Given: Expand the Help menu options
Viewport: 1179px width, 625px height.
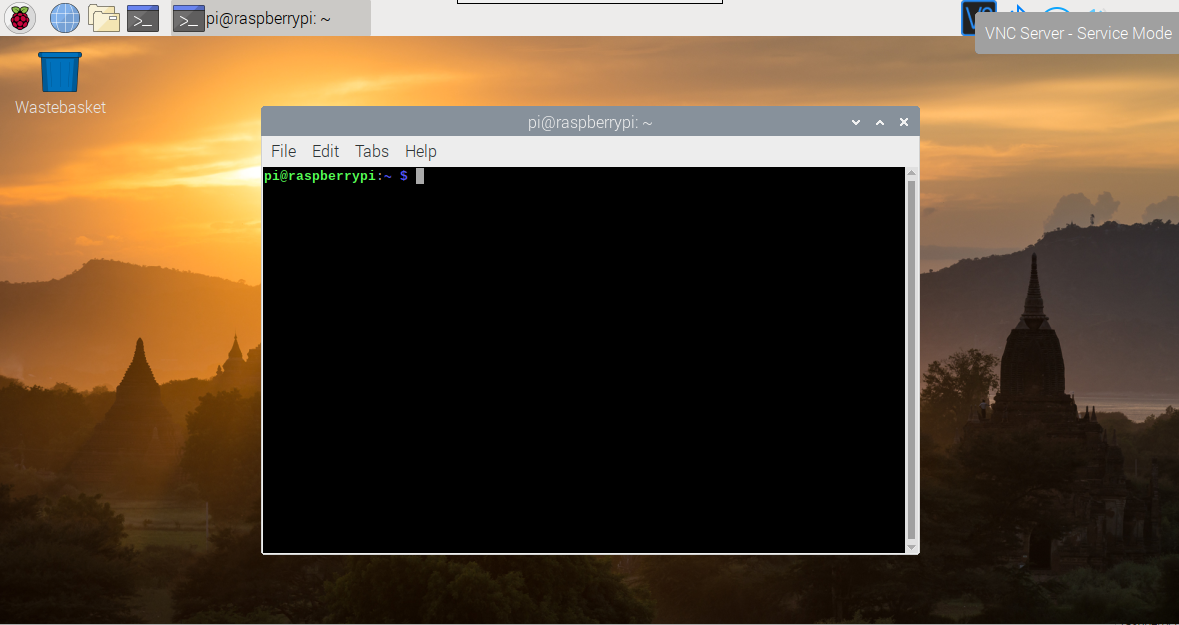Looking at the screenshot, I should (420, 151).
